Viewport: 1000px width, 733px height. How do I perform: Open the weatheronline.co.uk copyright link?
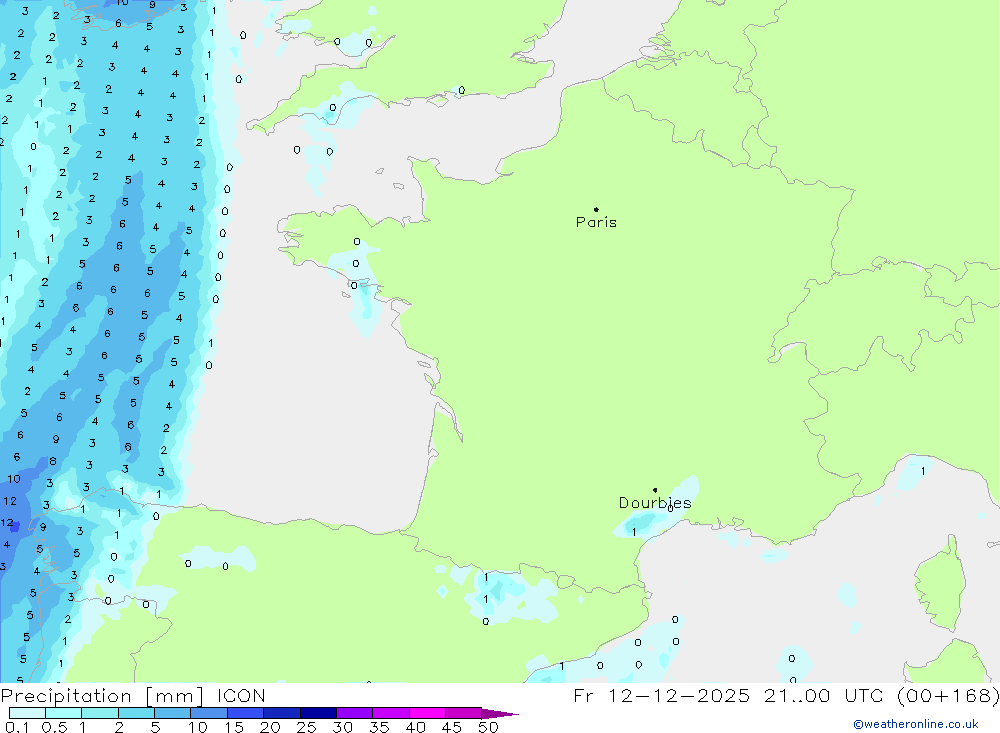pyautogui.click(x=916, y=724)
